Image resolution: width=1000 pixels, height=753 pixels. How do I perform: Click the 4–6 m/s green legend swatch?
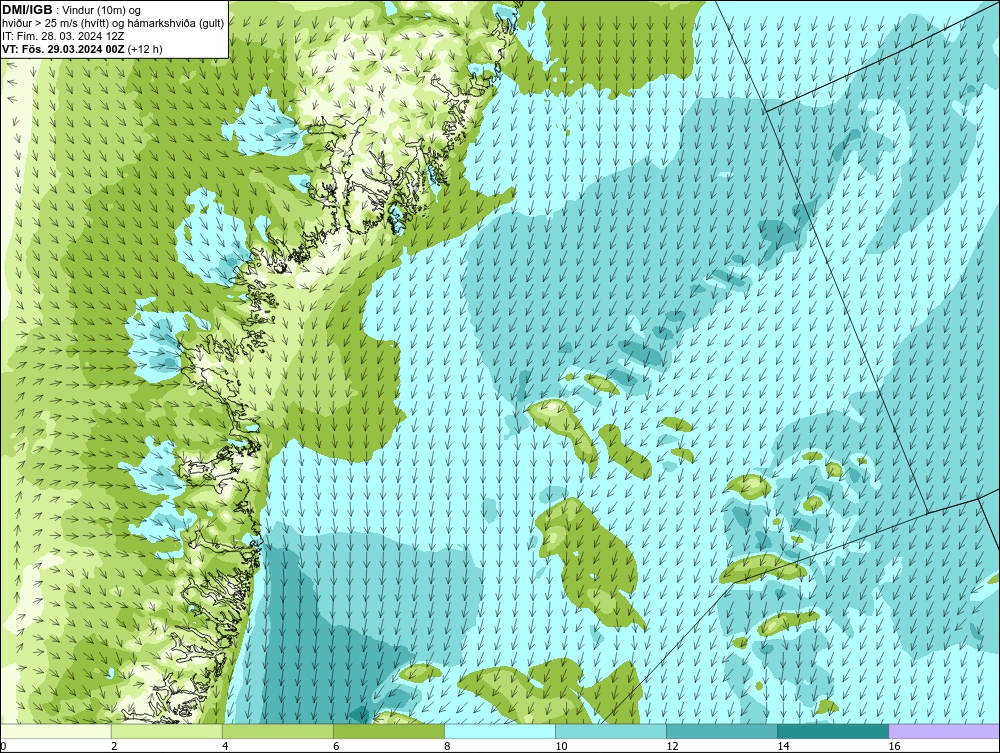(278, 731)
